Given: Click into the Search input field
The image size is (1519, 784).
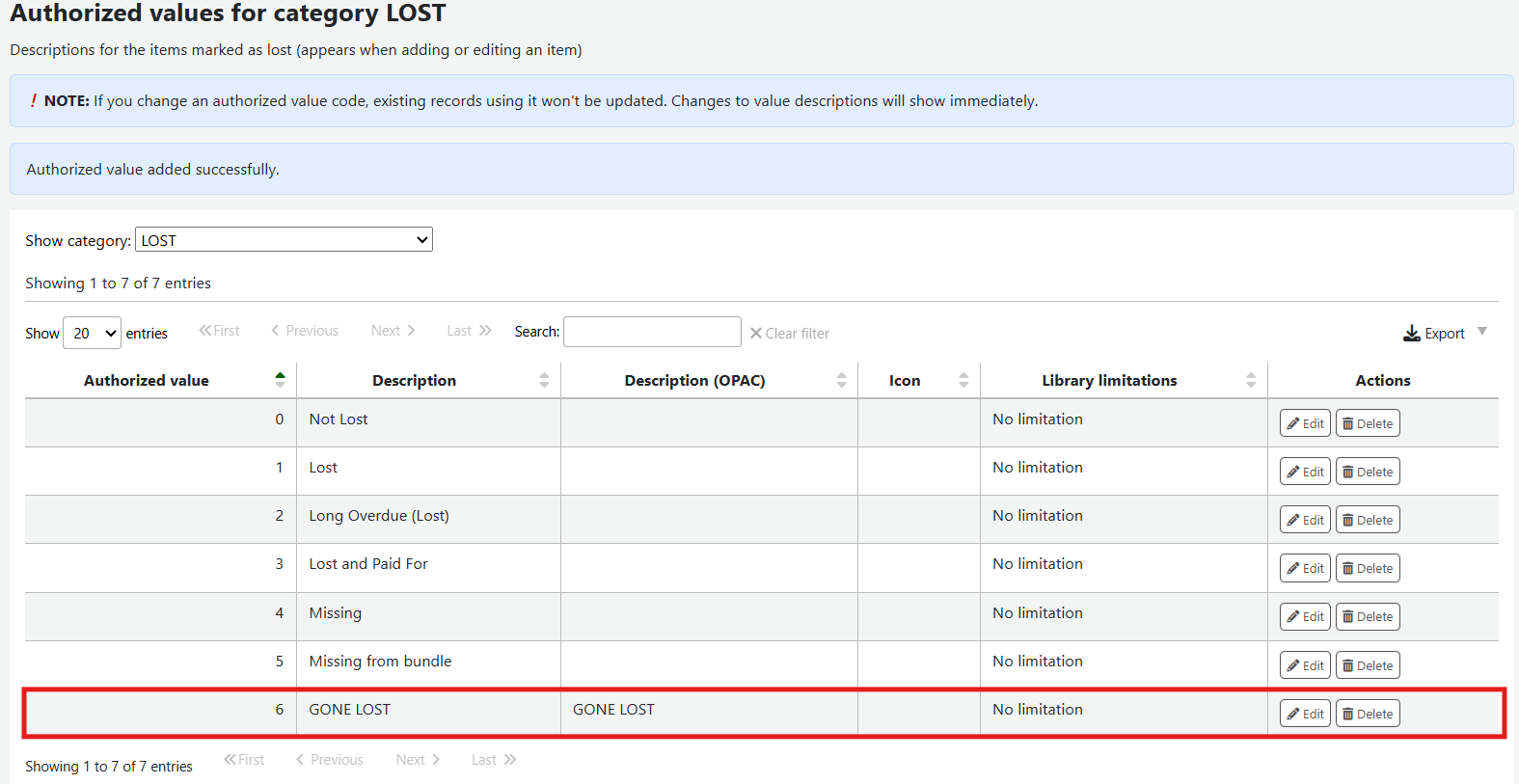Looking at the screenshot, I should point(652,332).
